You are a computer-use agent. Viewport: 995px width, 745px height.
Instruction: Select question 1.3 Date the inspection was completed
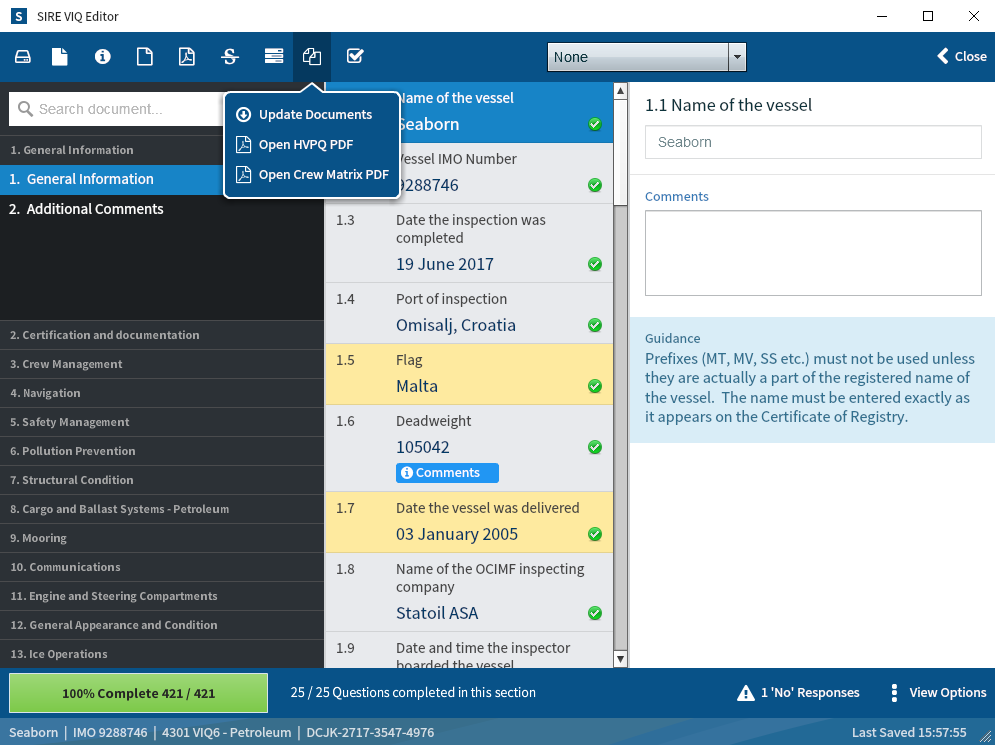point(469,243)
